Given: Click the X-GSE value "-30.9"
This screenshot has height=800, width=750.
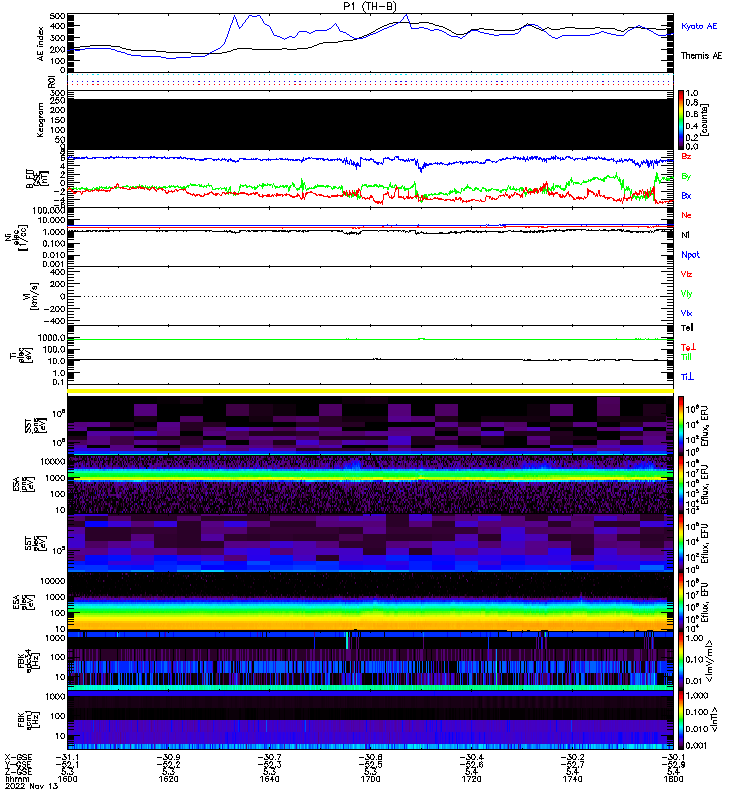Looking at the screenshot, I should click(168, 757).
